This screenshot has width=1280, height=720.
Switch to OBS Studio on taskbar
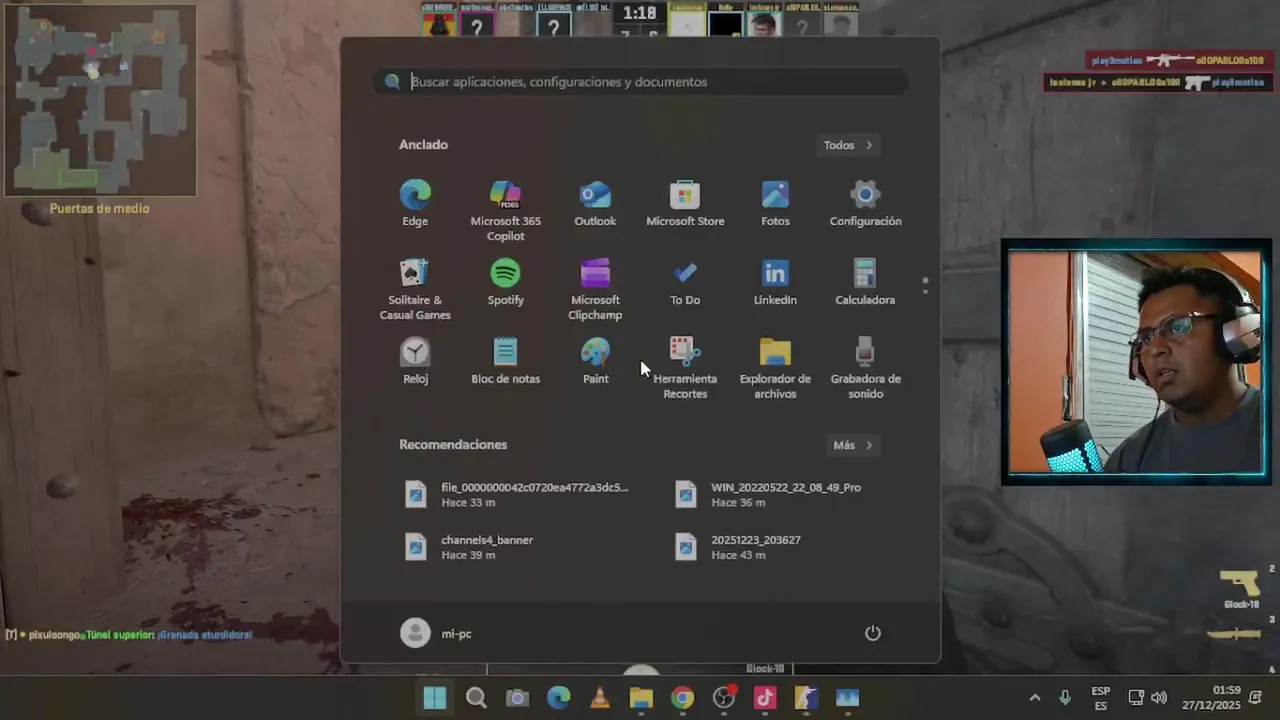tap(724, 698)
